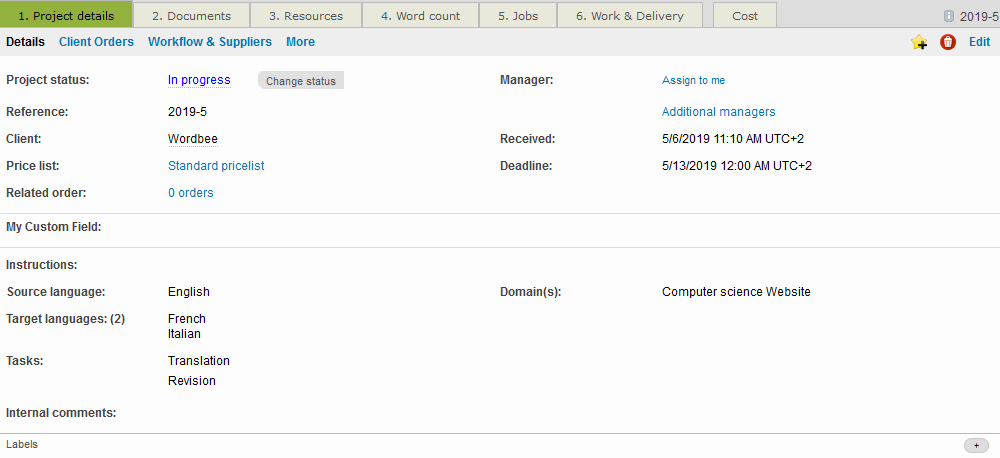Open the Resources tab
Screen dimensions: 1000x458
click(305, 16)
